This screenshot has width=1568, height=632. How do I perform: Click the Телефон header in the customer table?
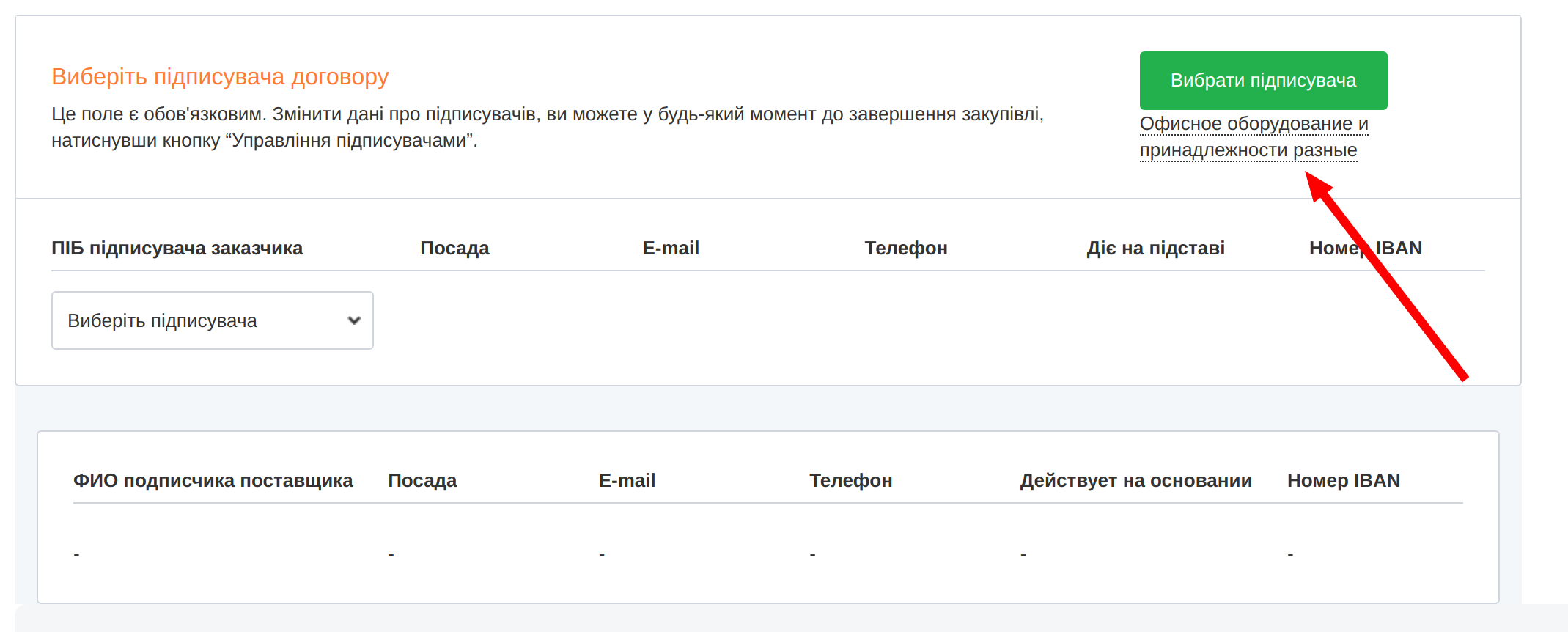point(905,249)
